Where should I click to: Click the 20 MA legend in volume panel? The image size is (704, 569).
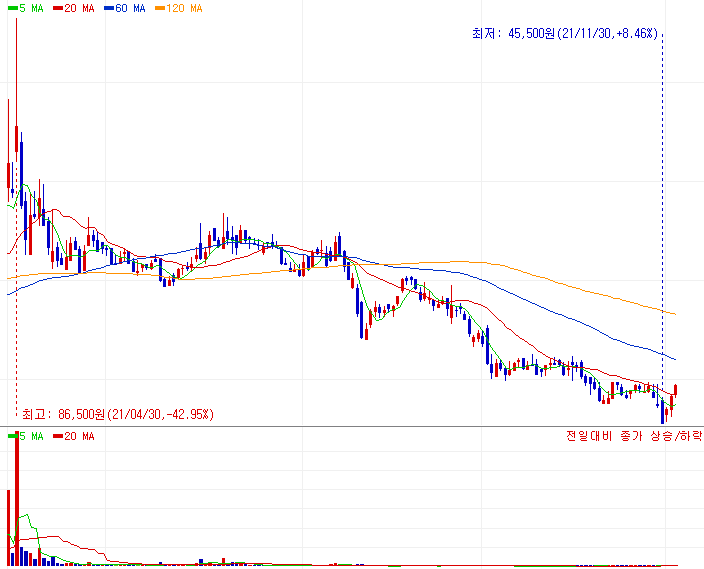(74, 436)
